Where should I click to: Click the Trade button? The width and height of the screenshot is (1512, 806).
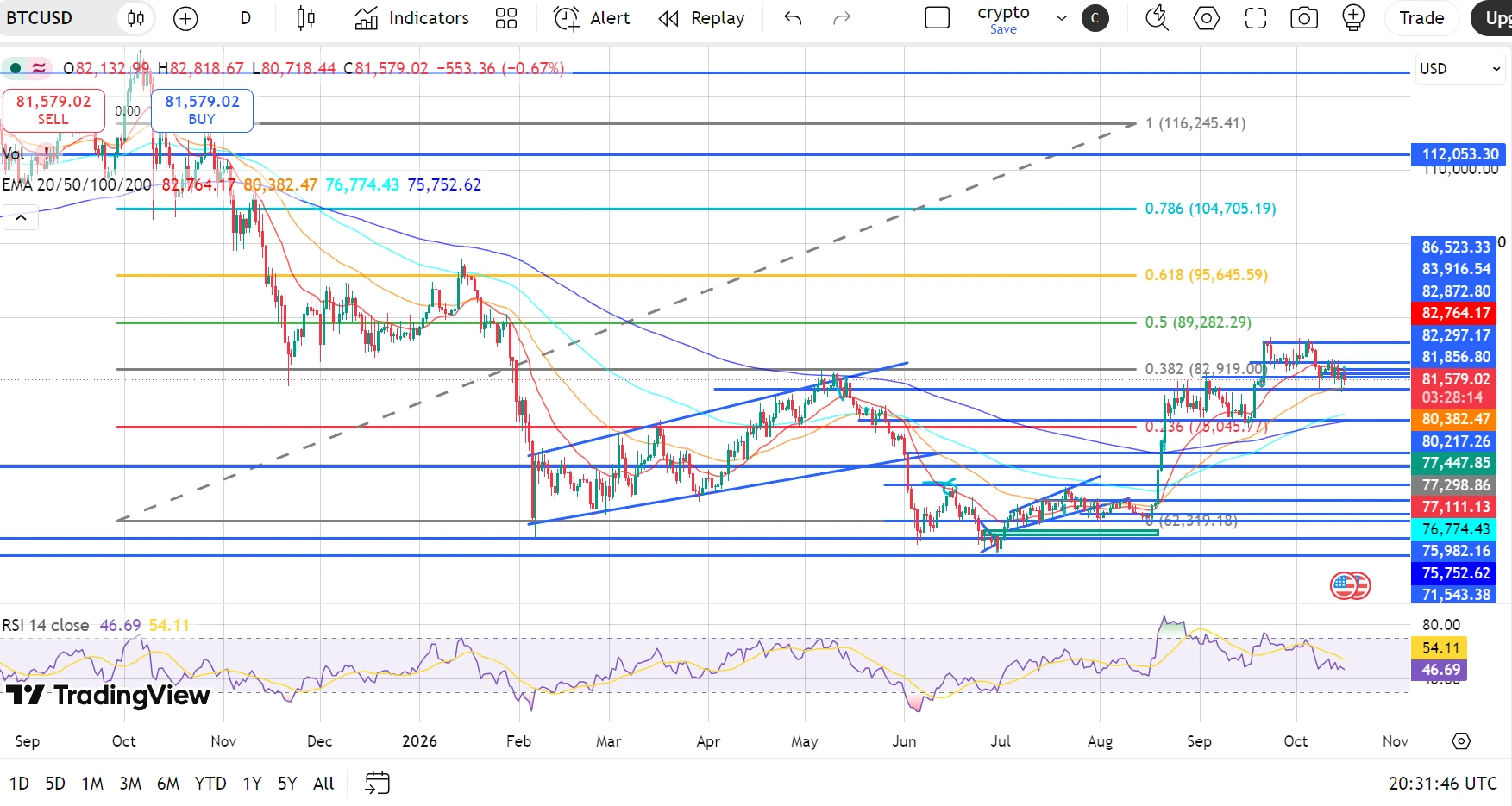1421,18
